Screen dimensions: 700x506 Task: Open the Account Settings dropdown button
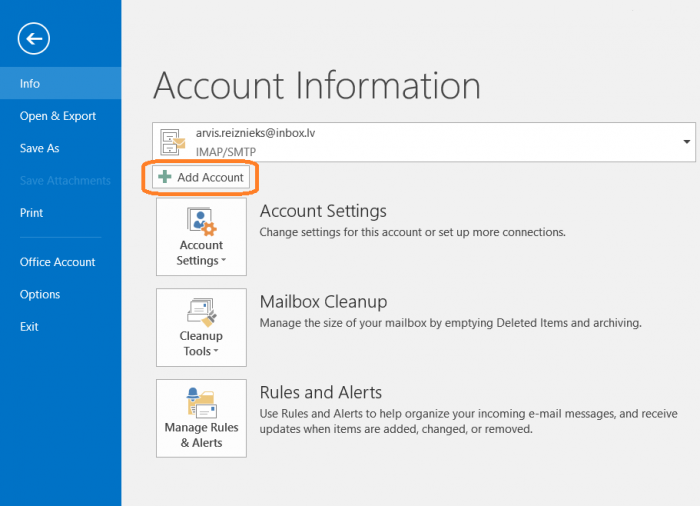point(201,237)
